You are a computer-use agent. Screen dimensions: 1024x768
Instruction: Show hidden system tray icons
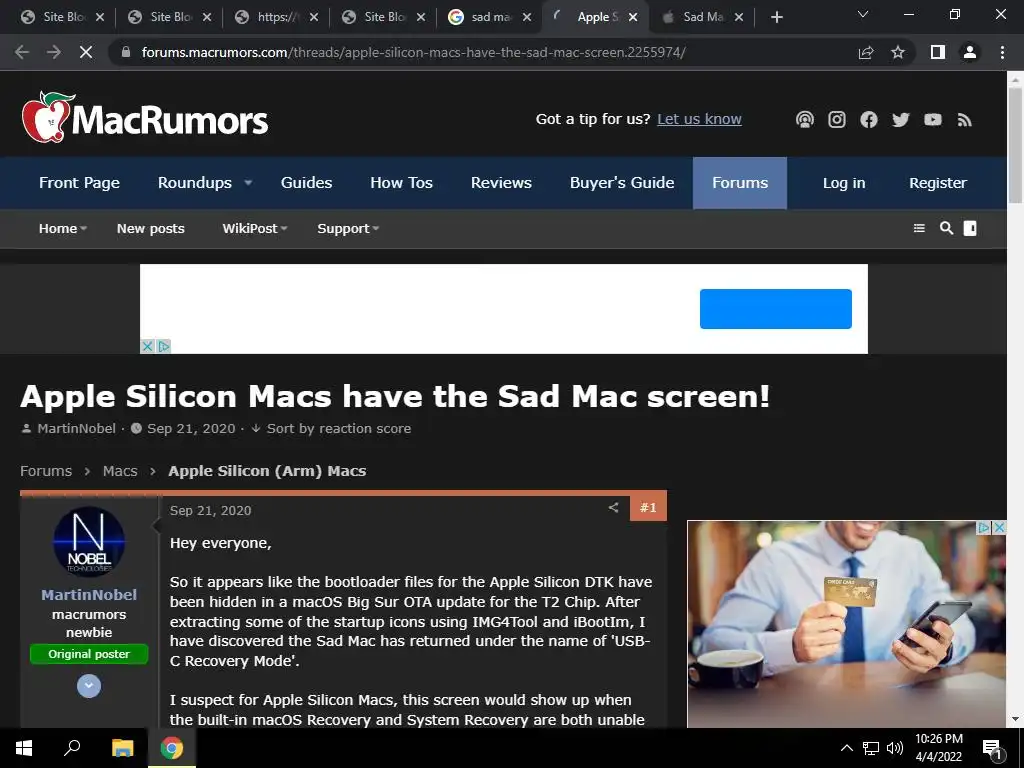click(846, 748)
